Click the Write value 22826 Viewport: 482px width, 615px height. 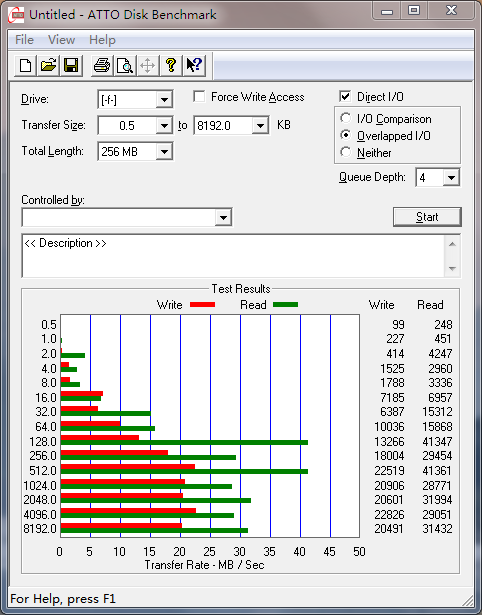389,514
